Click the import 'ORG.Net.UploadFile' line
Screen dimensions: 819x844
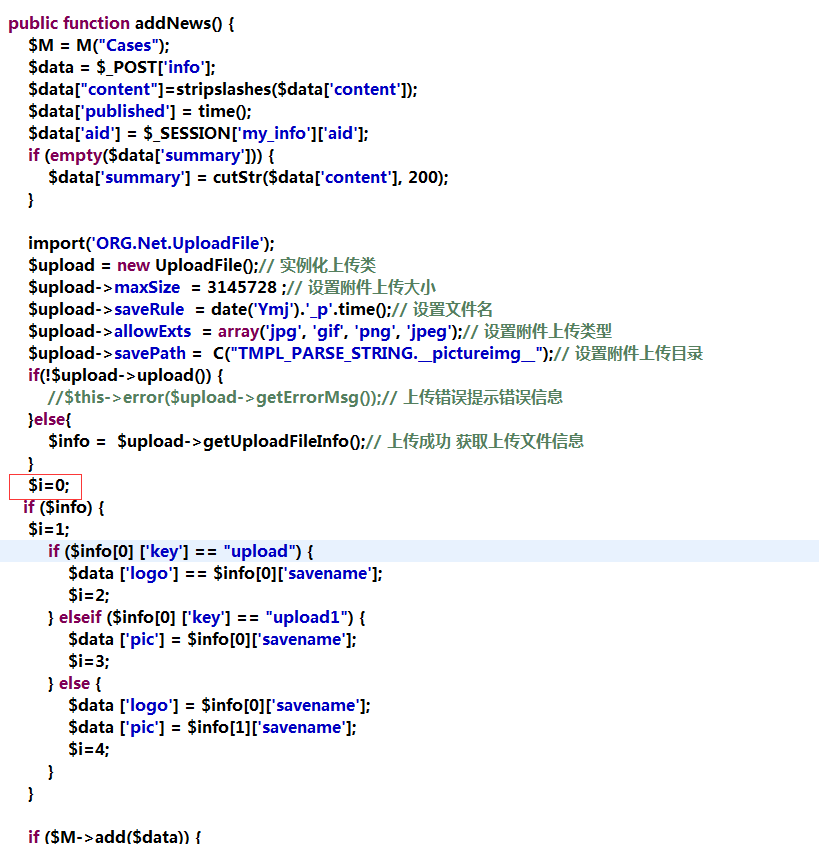[x=150, y=243]
